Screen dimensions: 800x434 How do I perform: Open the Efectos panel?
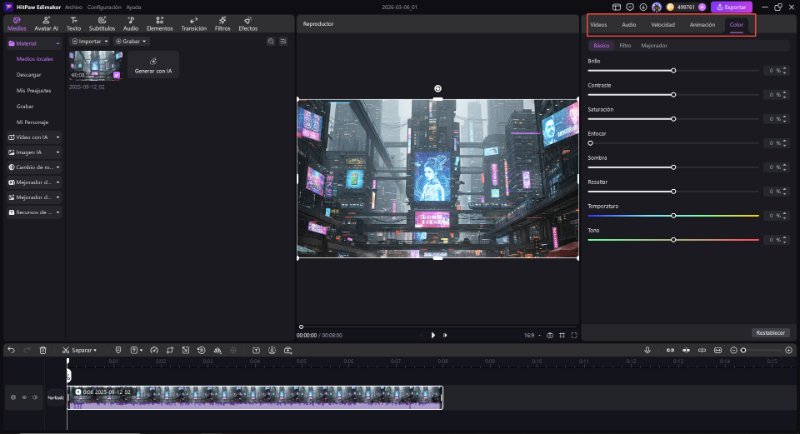click(x=248, y=24)
